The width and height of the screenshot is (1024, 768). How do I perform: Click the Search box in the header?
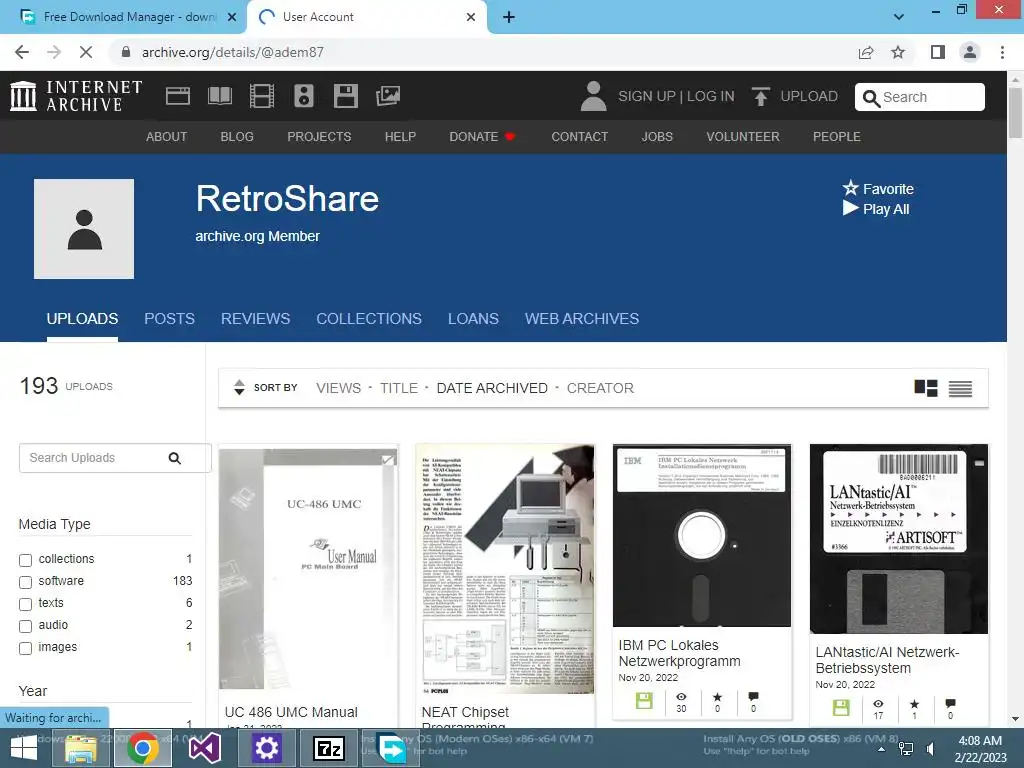(920, 97)
